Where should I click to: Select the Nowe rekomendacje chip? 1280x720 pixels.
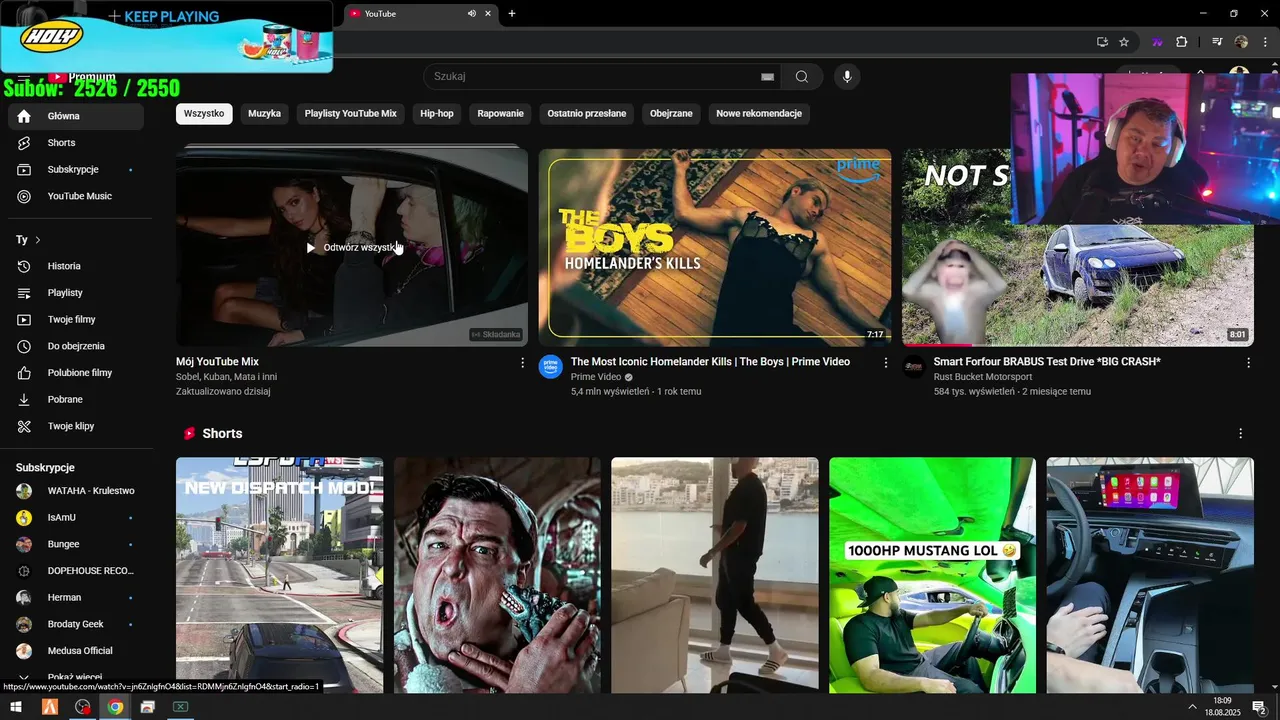pos(759,114)
